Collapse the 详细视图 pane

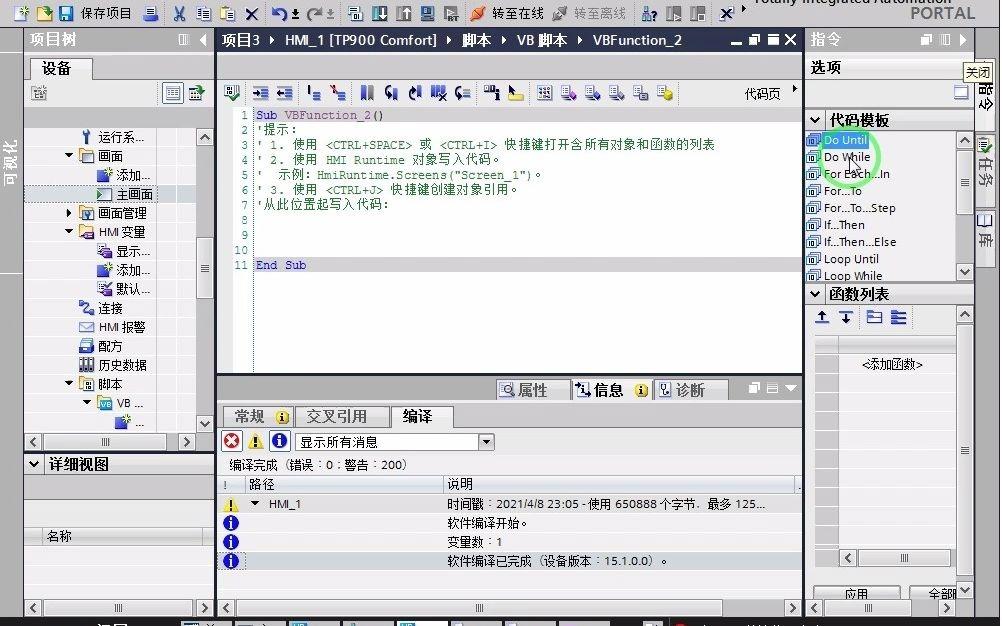click(35, 464)
